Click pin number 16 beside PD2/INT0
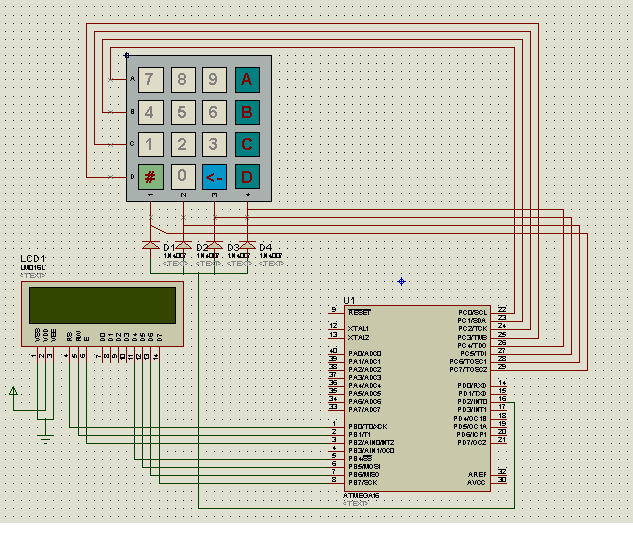 point(502,399)
